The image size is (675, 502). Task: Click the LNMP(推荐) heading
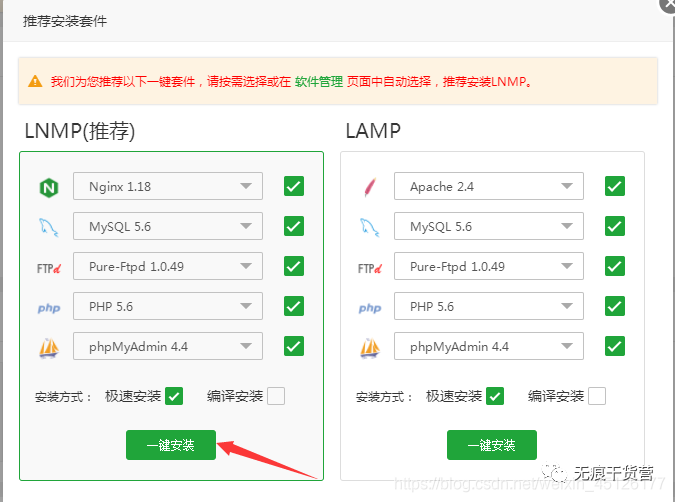coord(80,131)
